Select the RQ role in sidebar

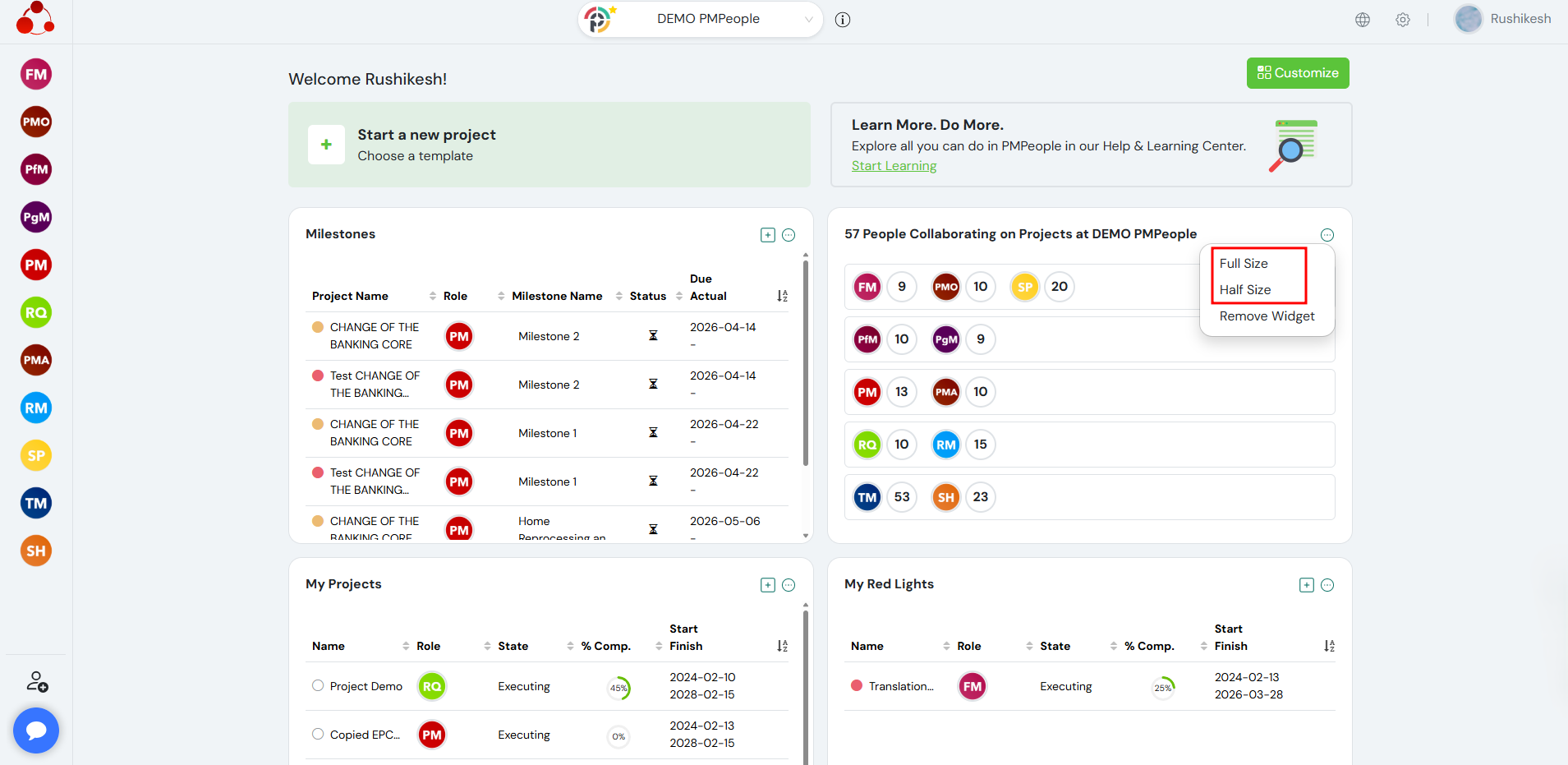click(36, 313)
